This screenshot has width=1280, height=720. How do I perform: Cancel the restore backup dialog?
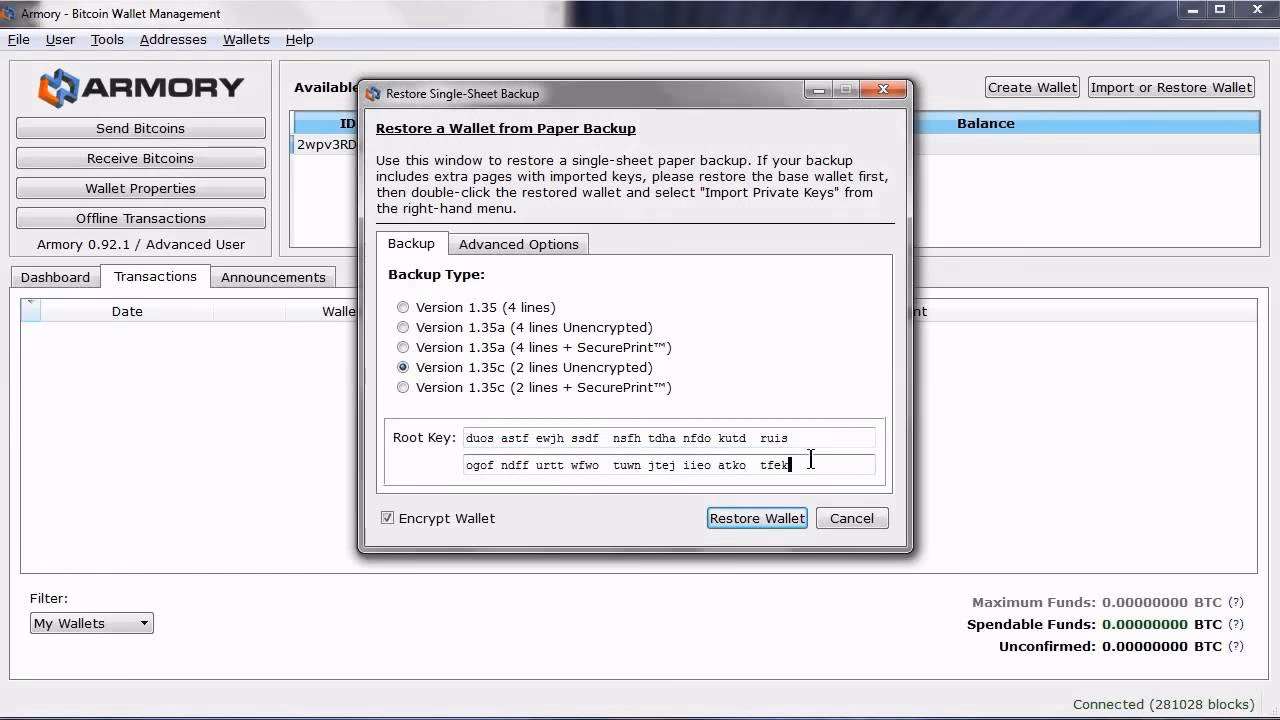point(852,518)
